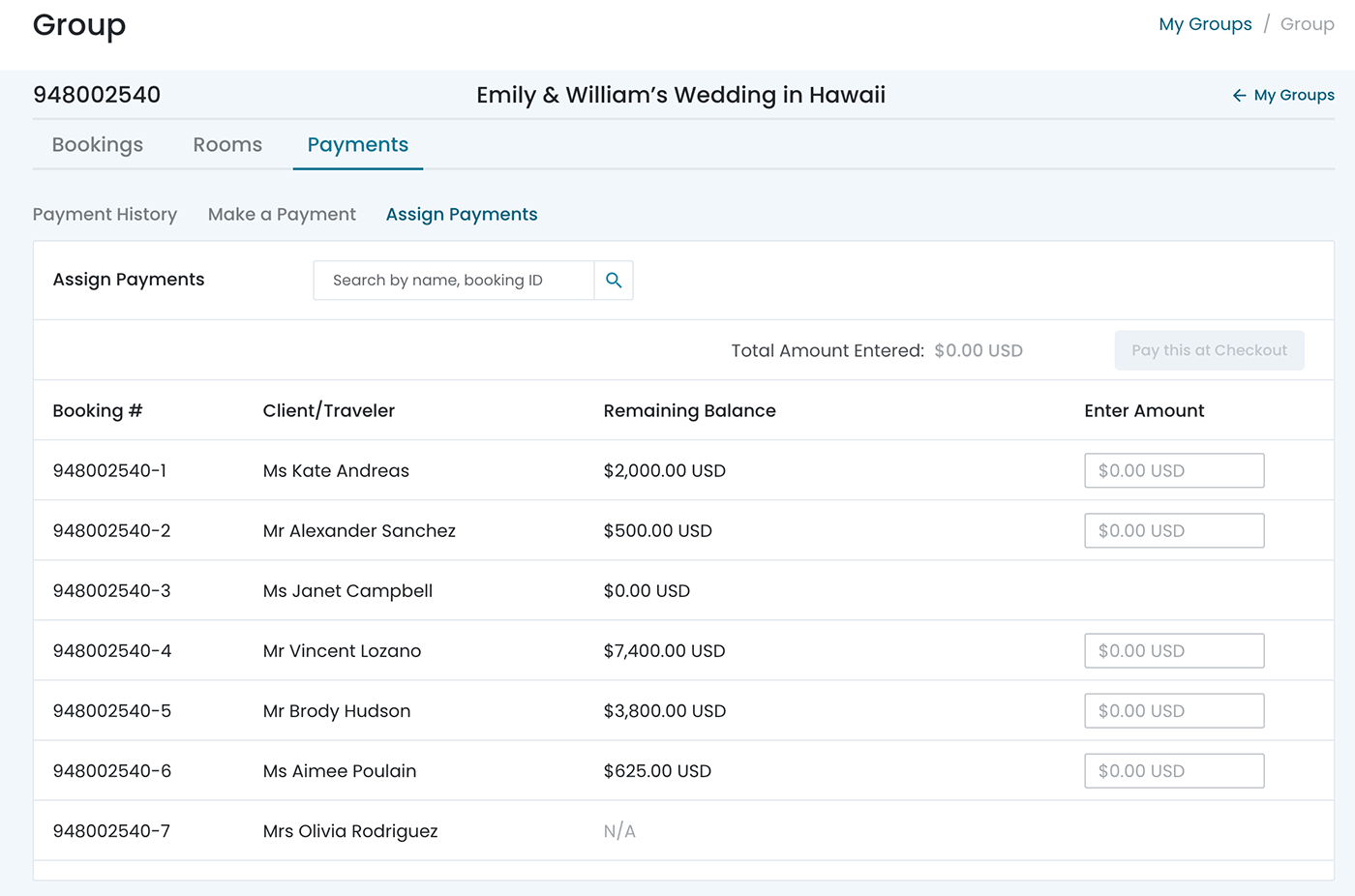The image size is (1355, 896).
Task: Click the search magnifier icon
Action: (614, 281)
